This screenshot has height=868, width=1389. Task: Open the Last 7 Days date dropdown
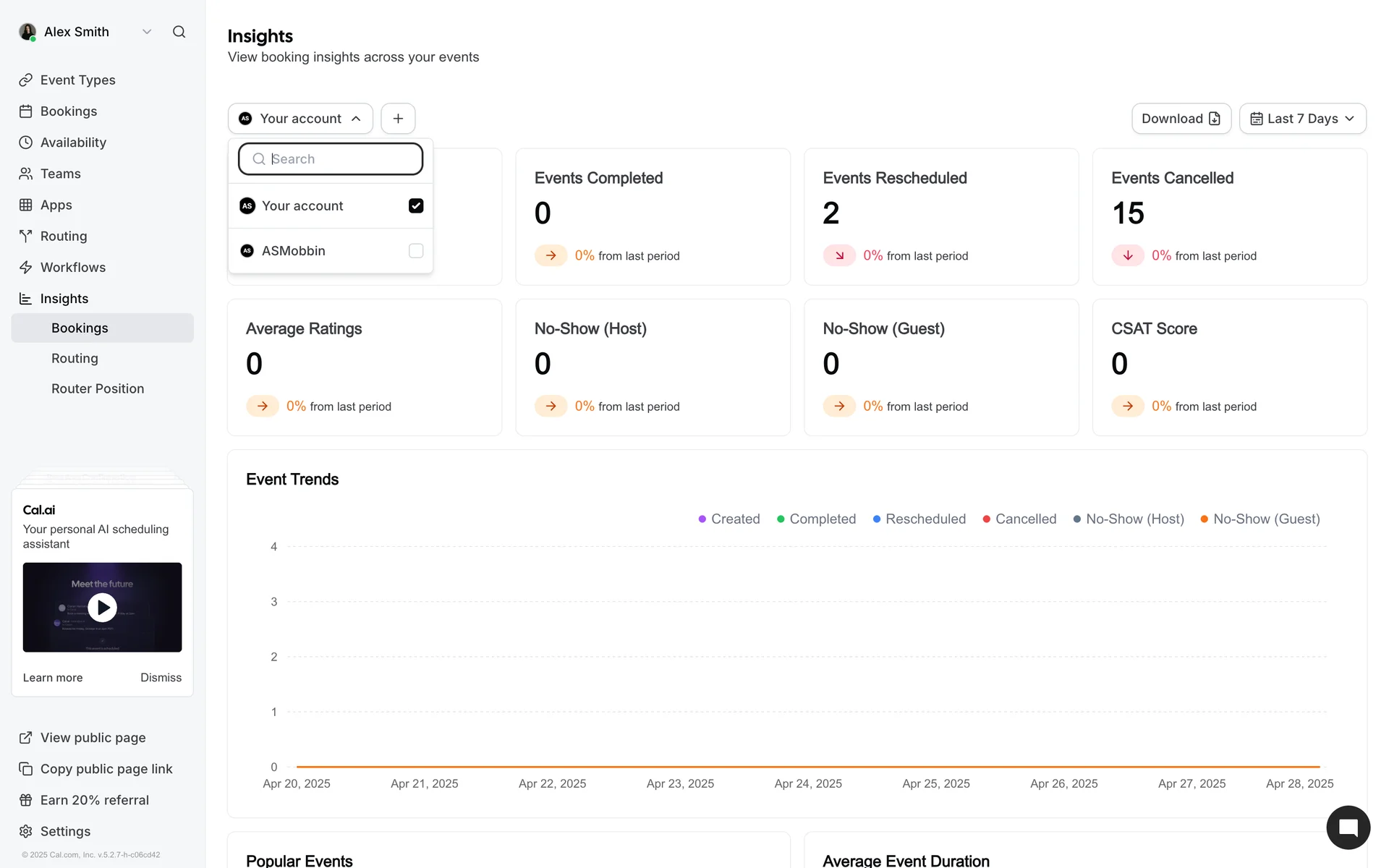(x=1302, y=119)
